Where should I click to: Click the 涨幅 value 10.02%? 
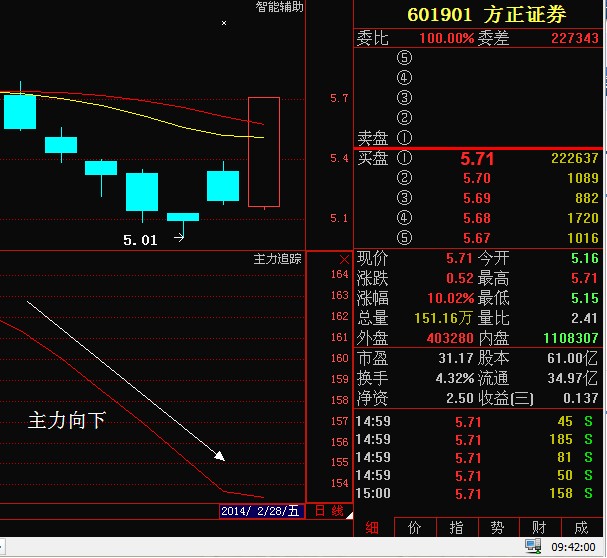click(x=451, y=299)
